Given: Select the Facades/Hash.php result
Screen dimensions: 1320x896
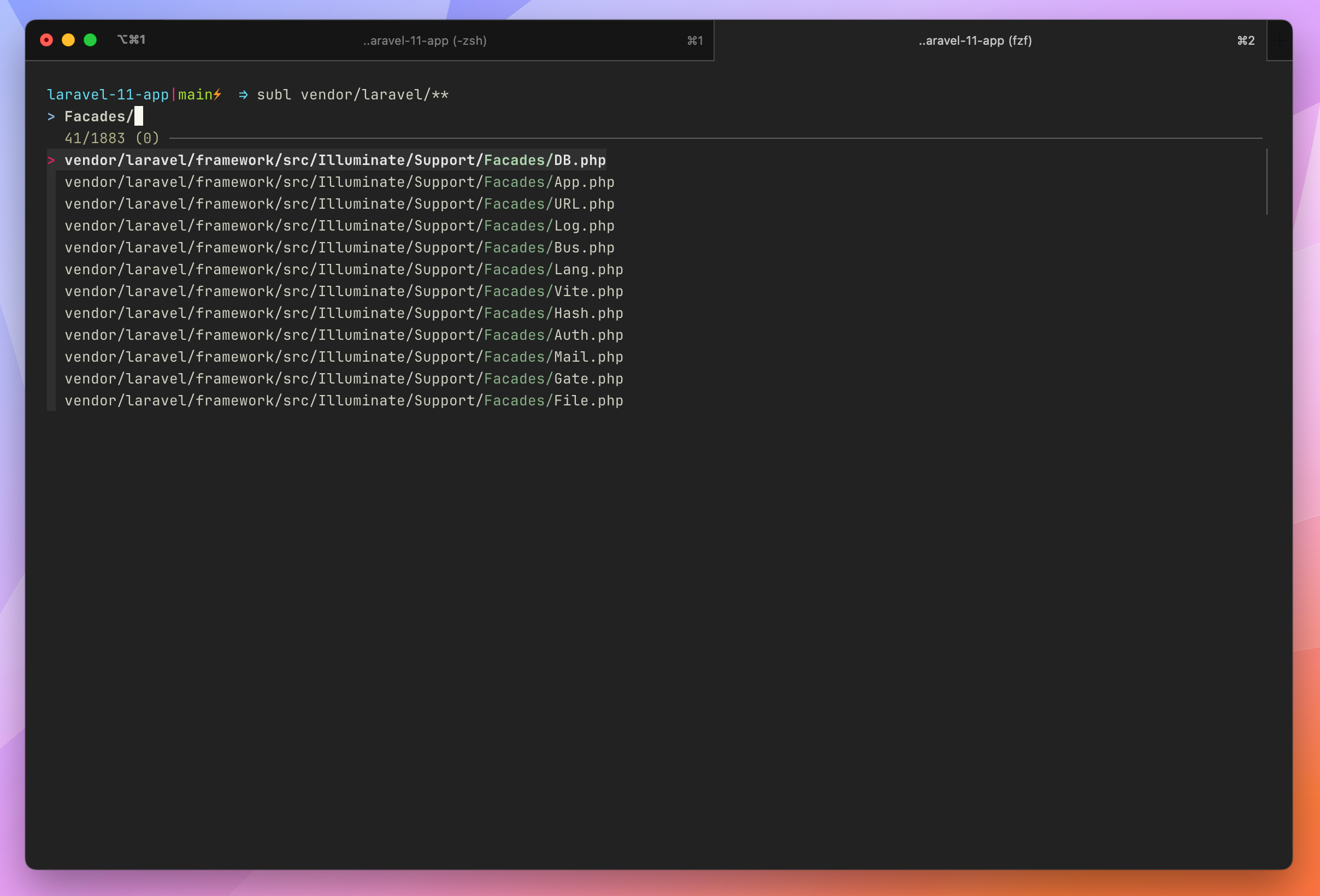Looking at the screenshot, I should pos(344,314).
